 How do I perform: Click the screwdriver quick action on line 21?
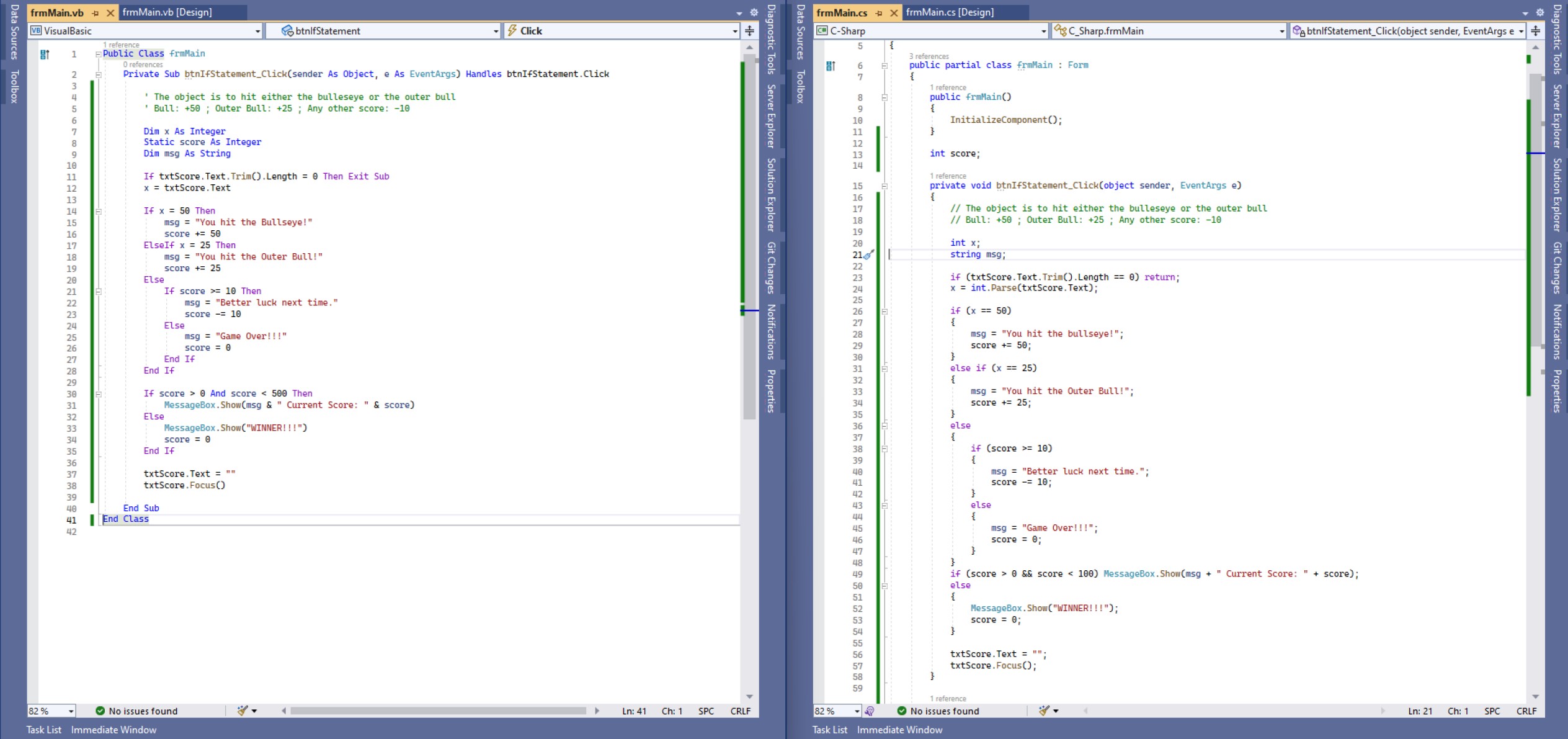pos(870,254)
